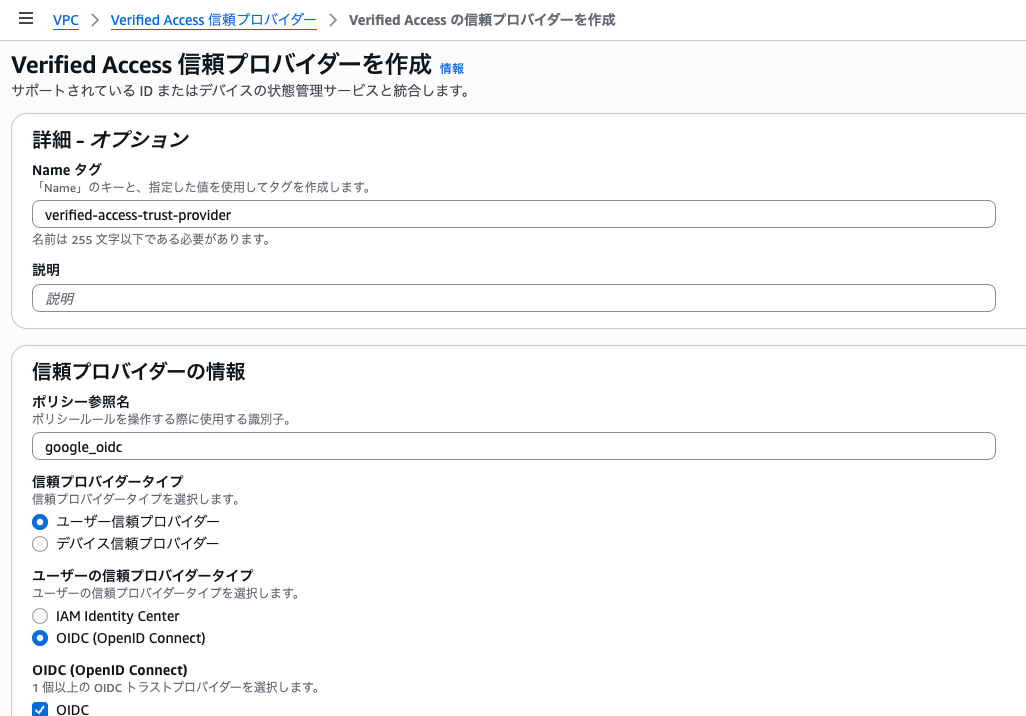Edit the verified-access-trust-provider name value
The height and width of the screenshot is (716, 1026).
[513, 213]
